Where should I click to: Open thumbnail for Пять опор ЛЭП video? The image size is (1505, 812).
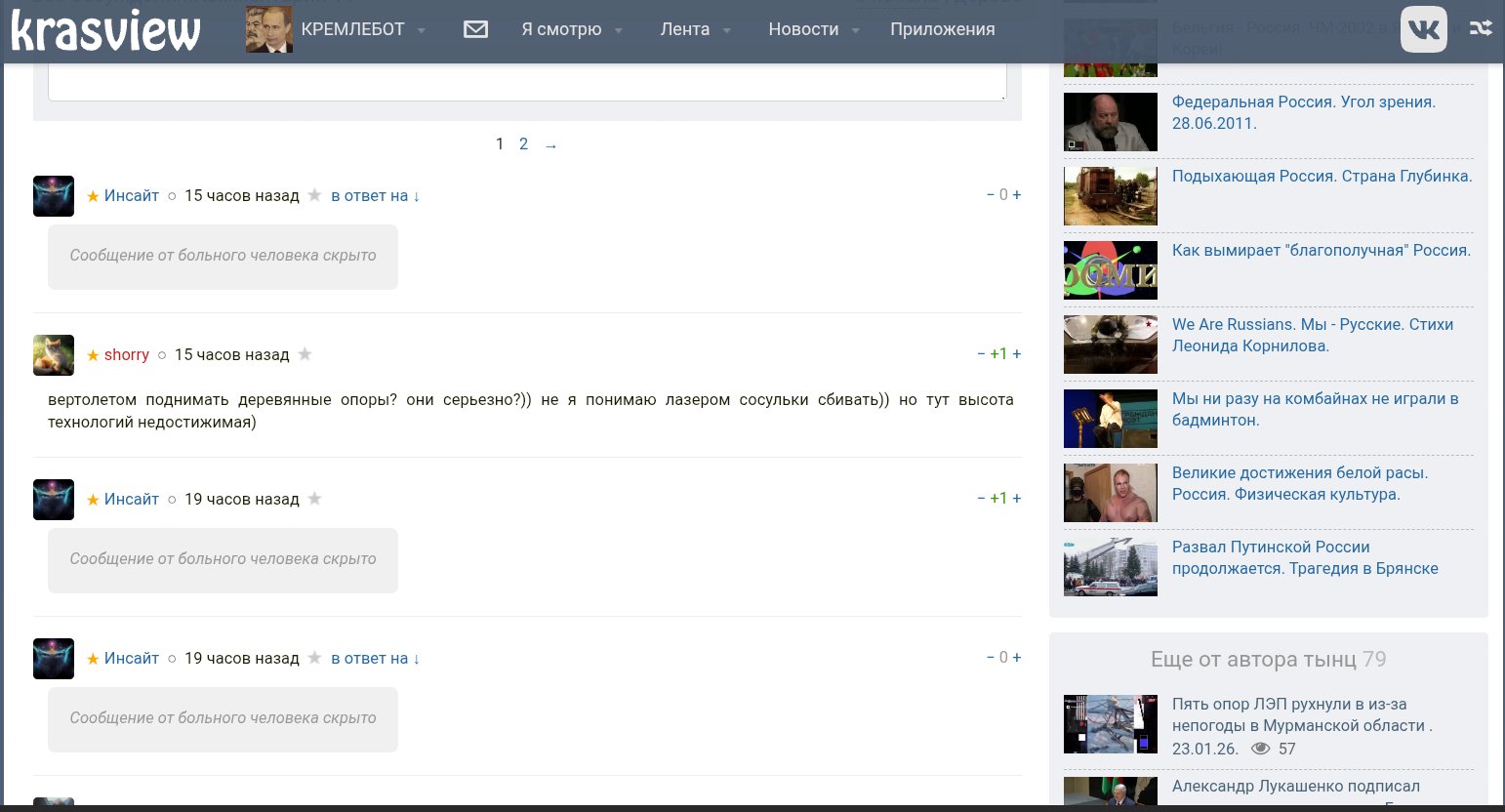click(x=1110, y=724)
